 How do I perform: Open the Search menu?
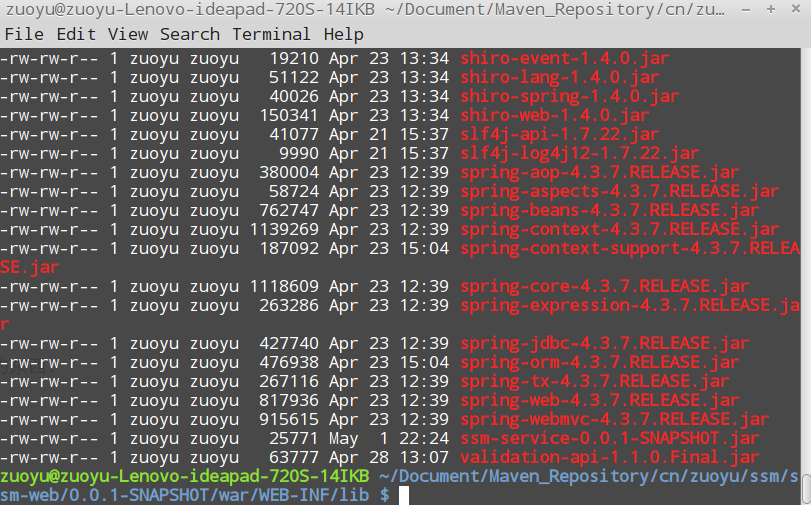pyautogui.click(x=189, y=34)
